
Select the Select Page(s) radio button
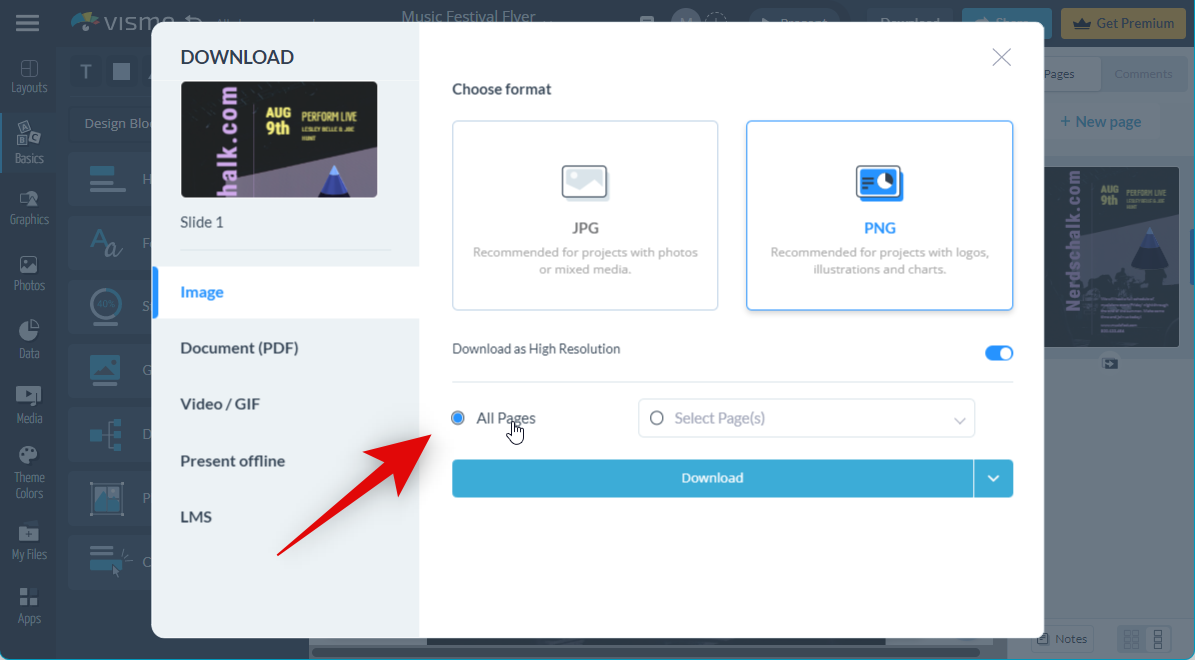tap(656, 418)
